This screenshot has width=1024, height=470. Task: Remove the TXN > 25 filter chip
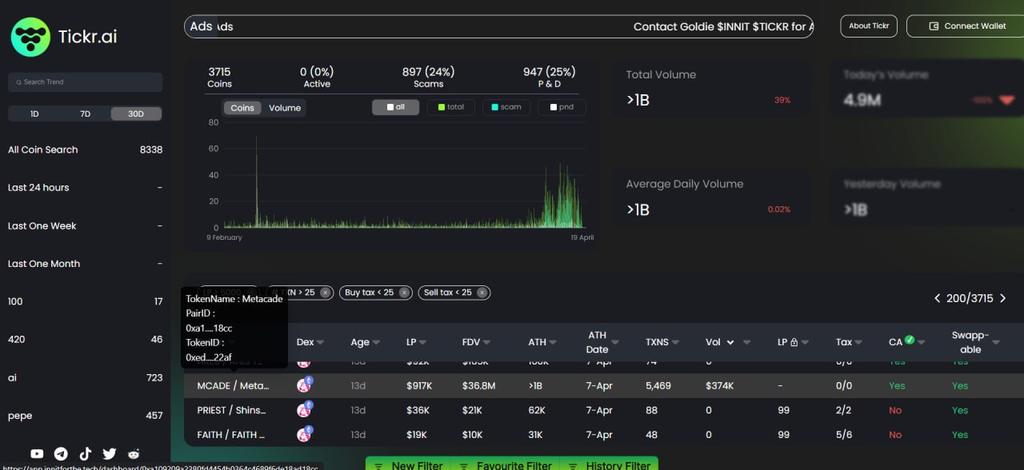coord(325,292)
